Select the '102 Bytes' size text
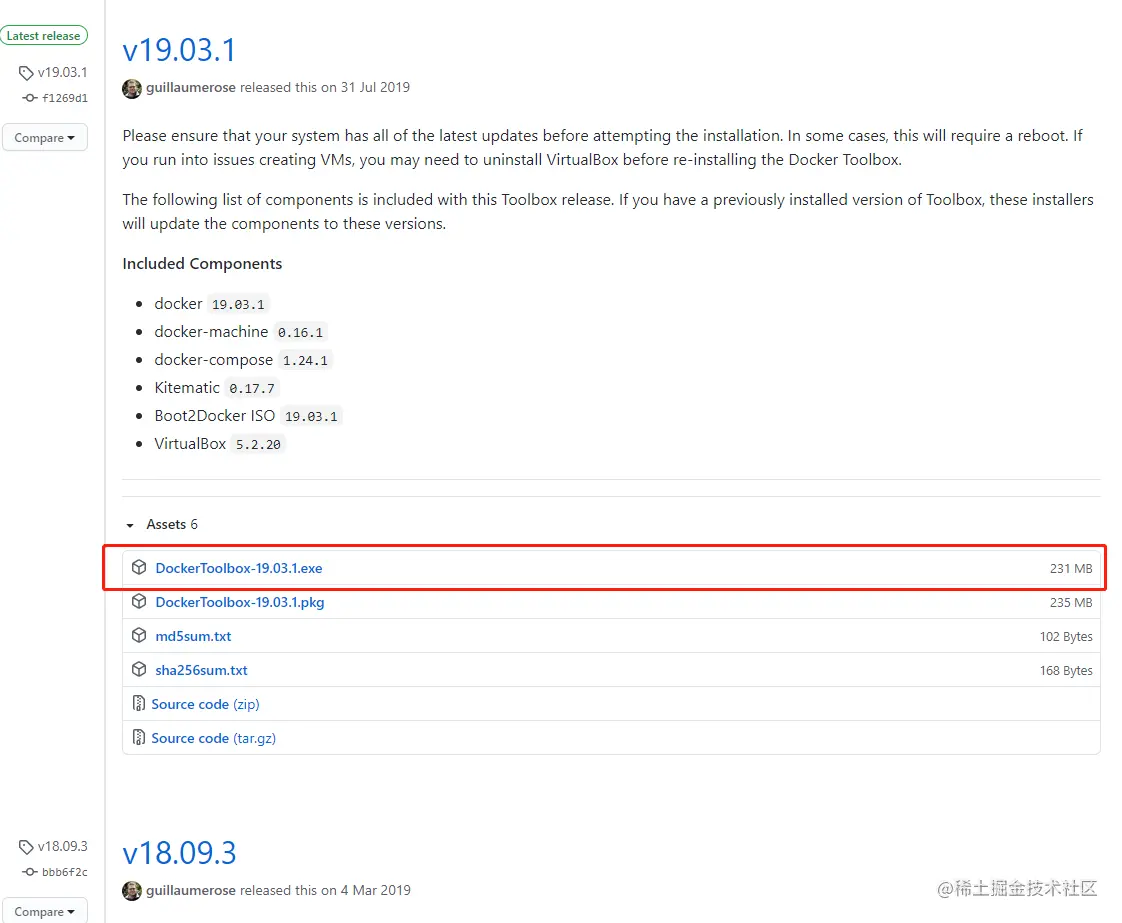Viewport: 1122px width, 923px height. point(1065,637)
